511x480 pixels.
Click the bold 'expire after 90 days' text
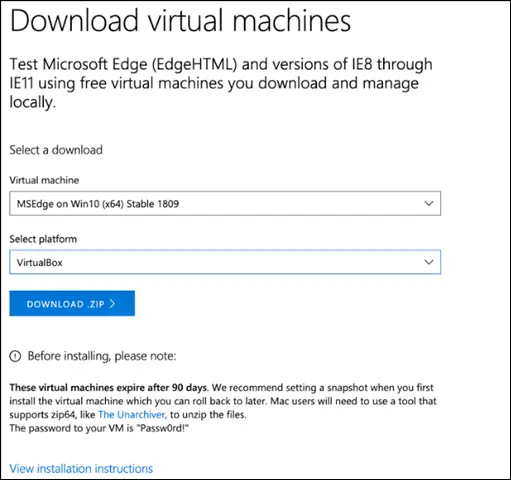click(162, 388)
